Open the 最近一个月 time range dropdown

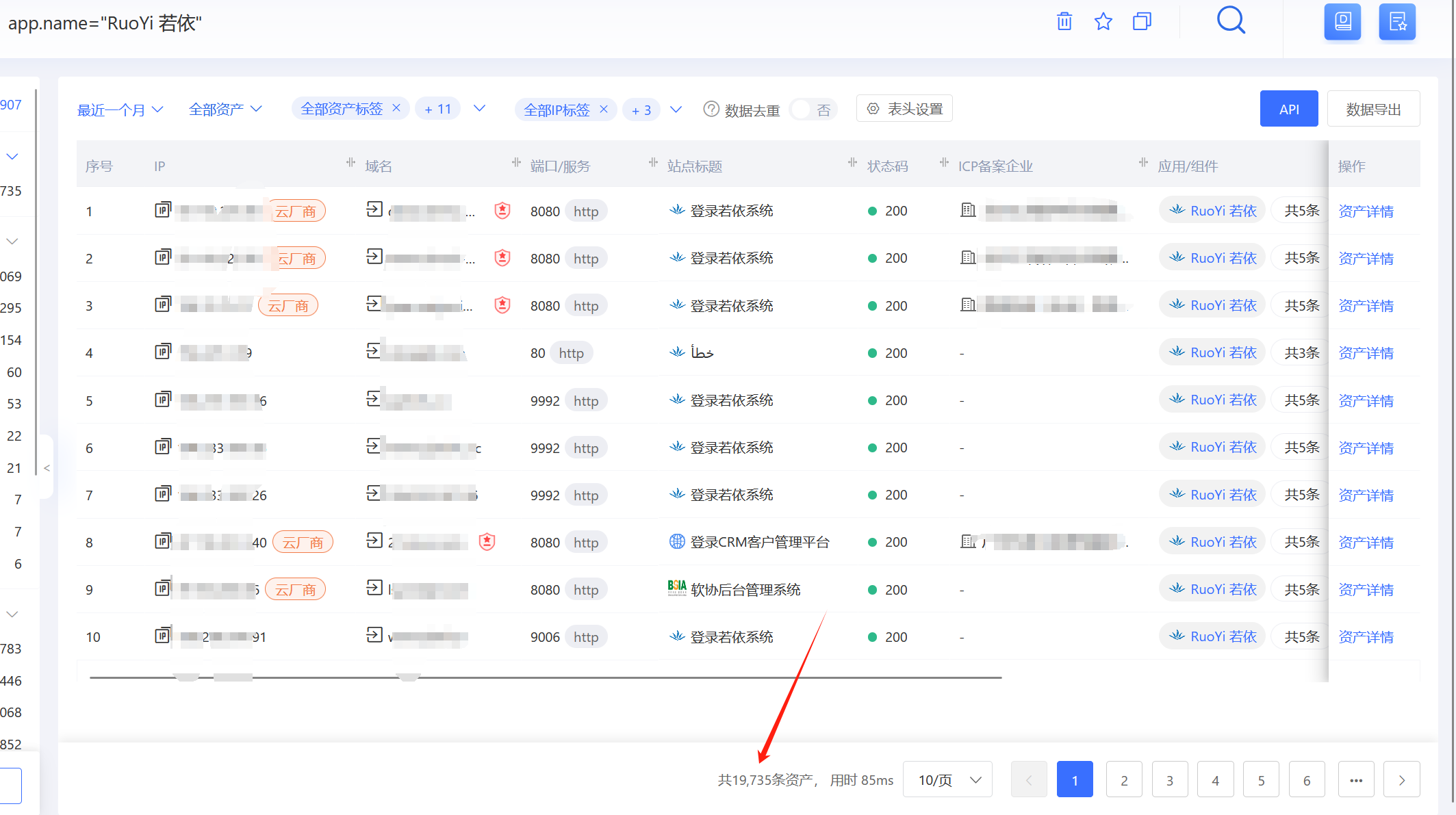[120, 109]
